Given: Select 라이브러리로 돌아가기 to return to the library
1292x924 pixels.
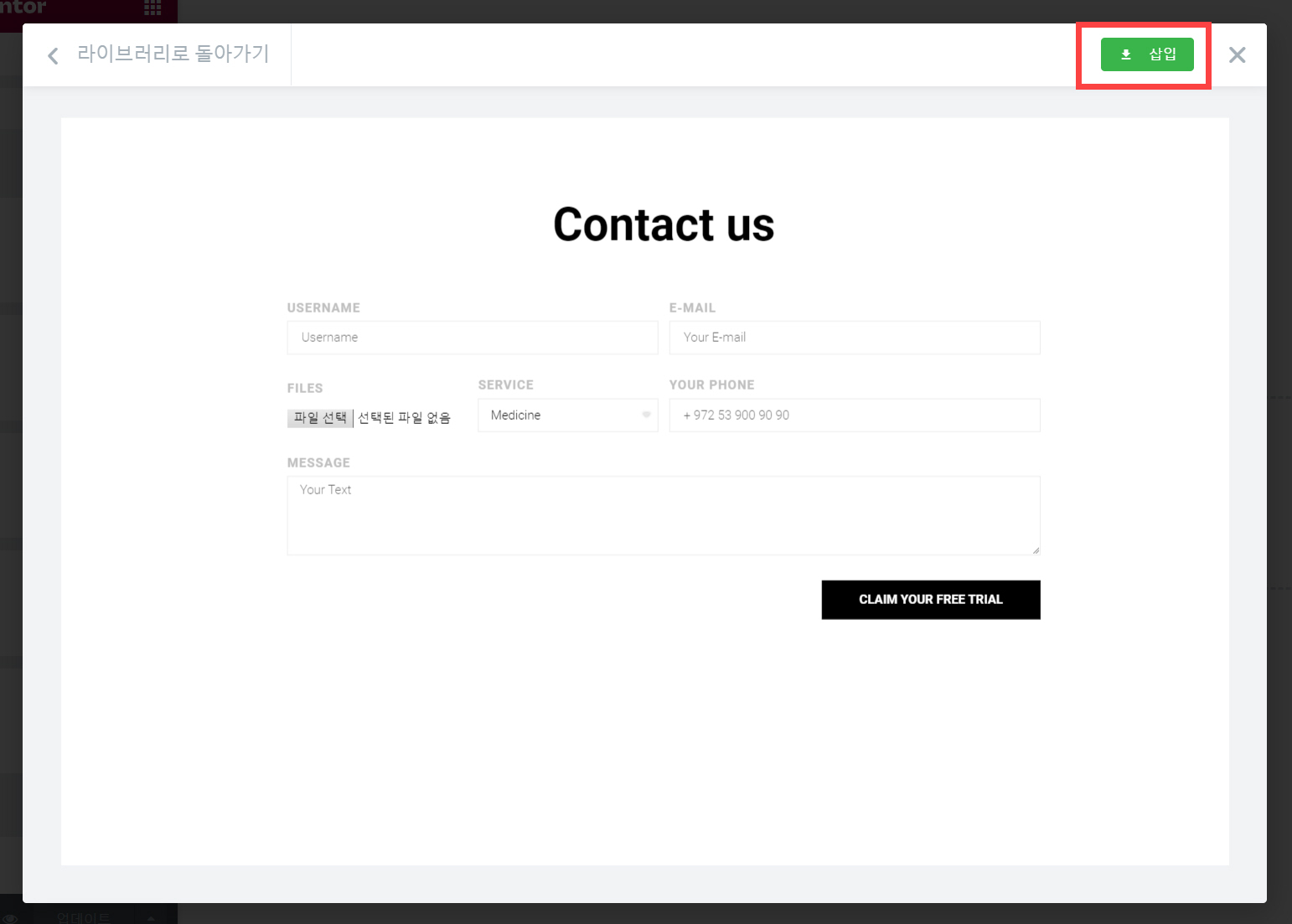Looking at the screenshot, I should click(173, 54).
